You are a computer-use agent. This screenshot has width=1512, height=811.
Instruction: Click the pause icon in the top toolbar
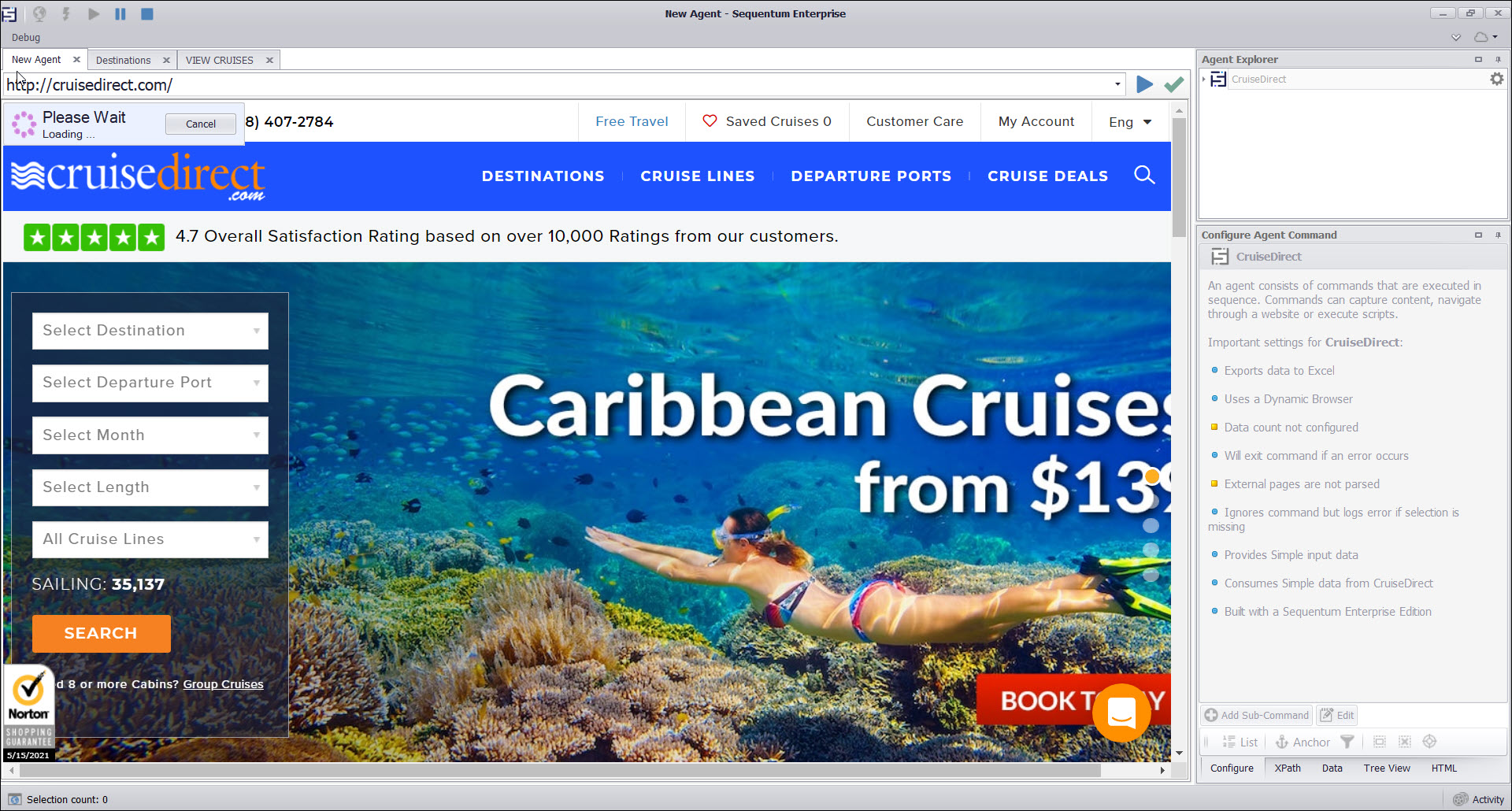click(x=120, y=13)
